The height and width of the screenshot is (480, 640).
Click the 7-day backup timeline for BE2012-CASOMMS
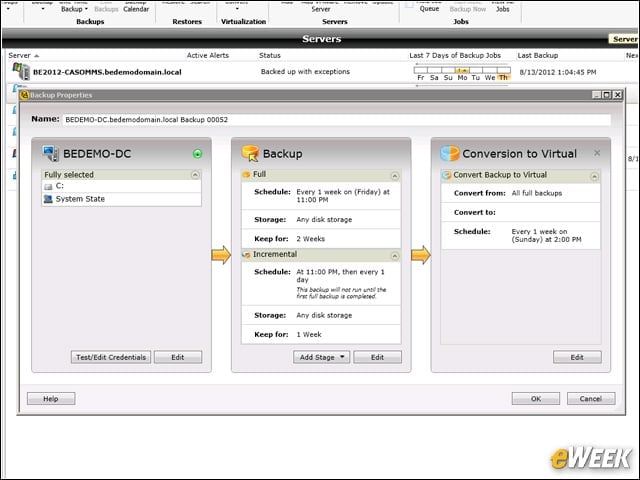462,73
